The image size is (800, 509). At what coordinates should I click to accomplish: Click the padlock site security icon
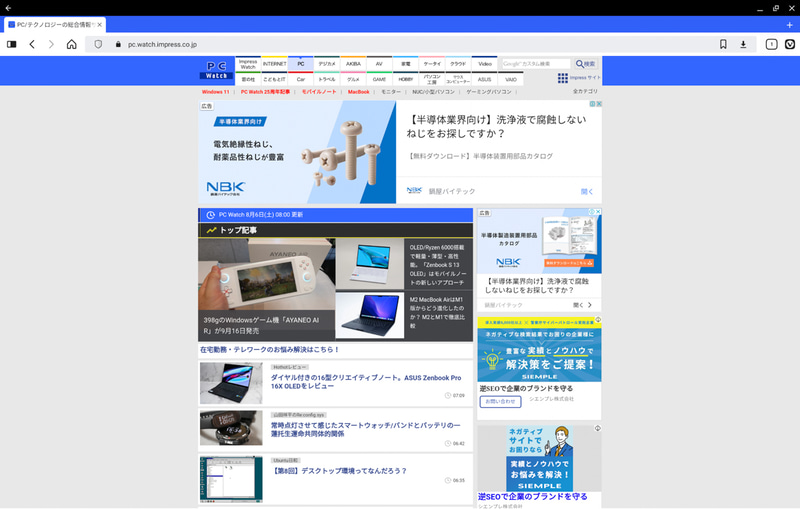[118, 44]
